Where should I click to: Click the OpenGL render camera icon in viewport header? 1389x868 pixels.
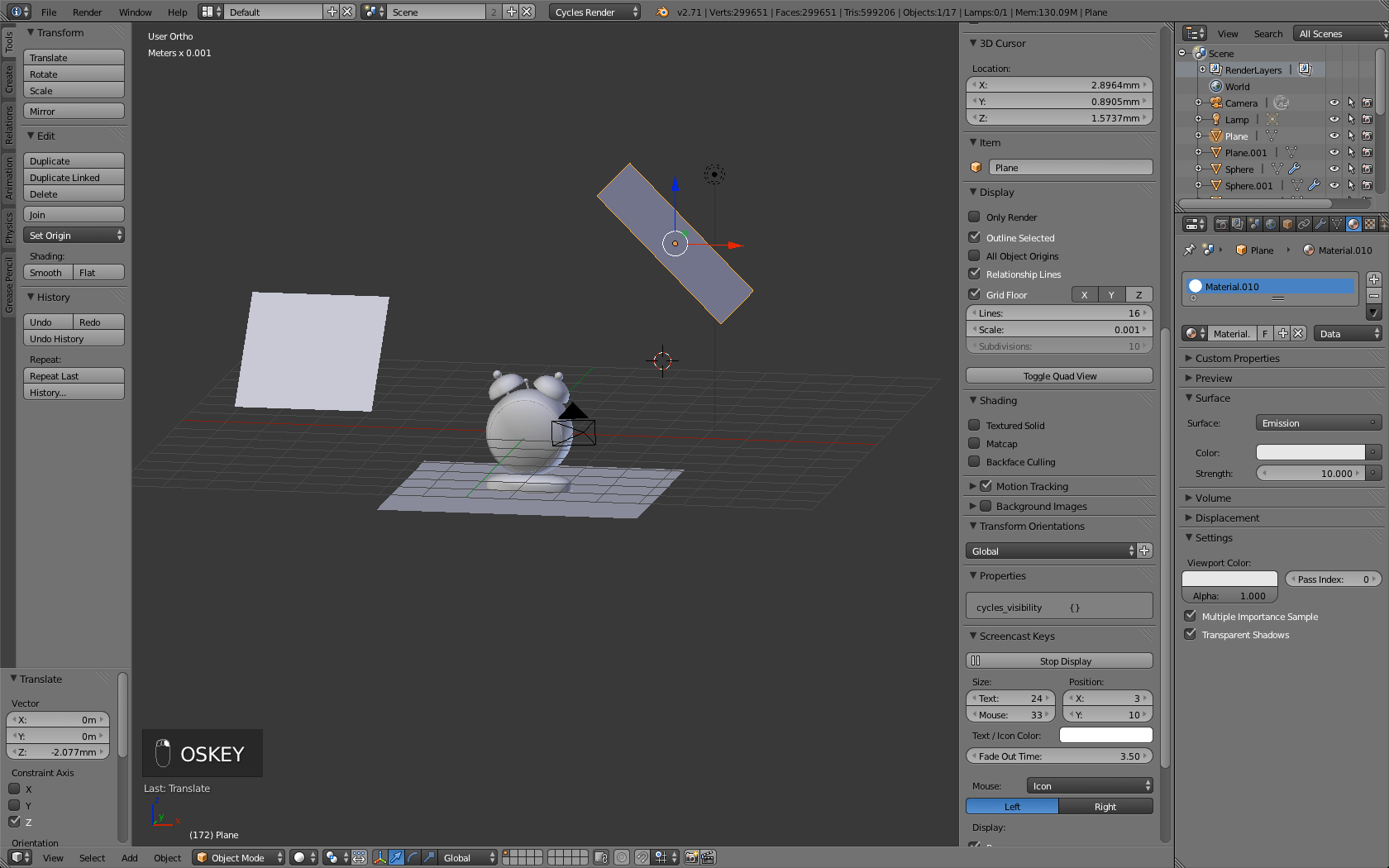pos(691,857)
